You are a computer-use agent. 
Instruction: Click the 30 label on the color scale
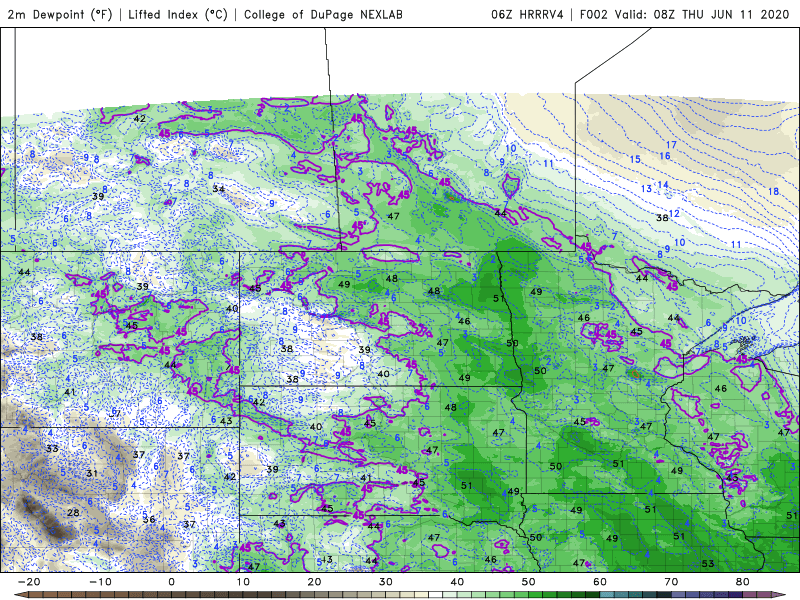click(x=386, y=582)
